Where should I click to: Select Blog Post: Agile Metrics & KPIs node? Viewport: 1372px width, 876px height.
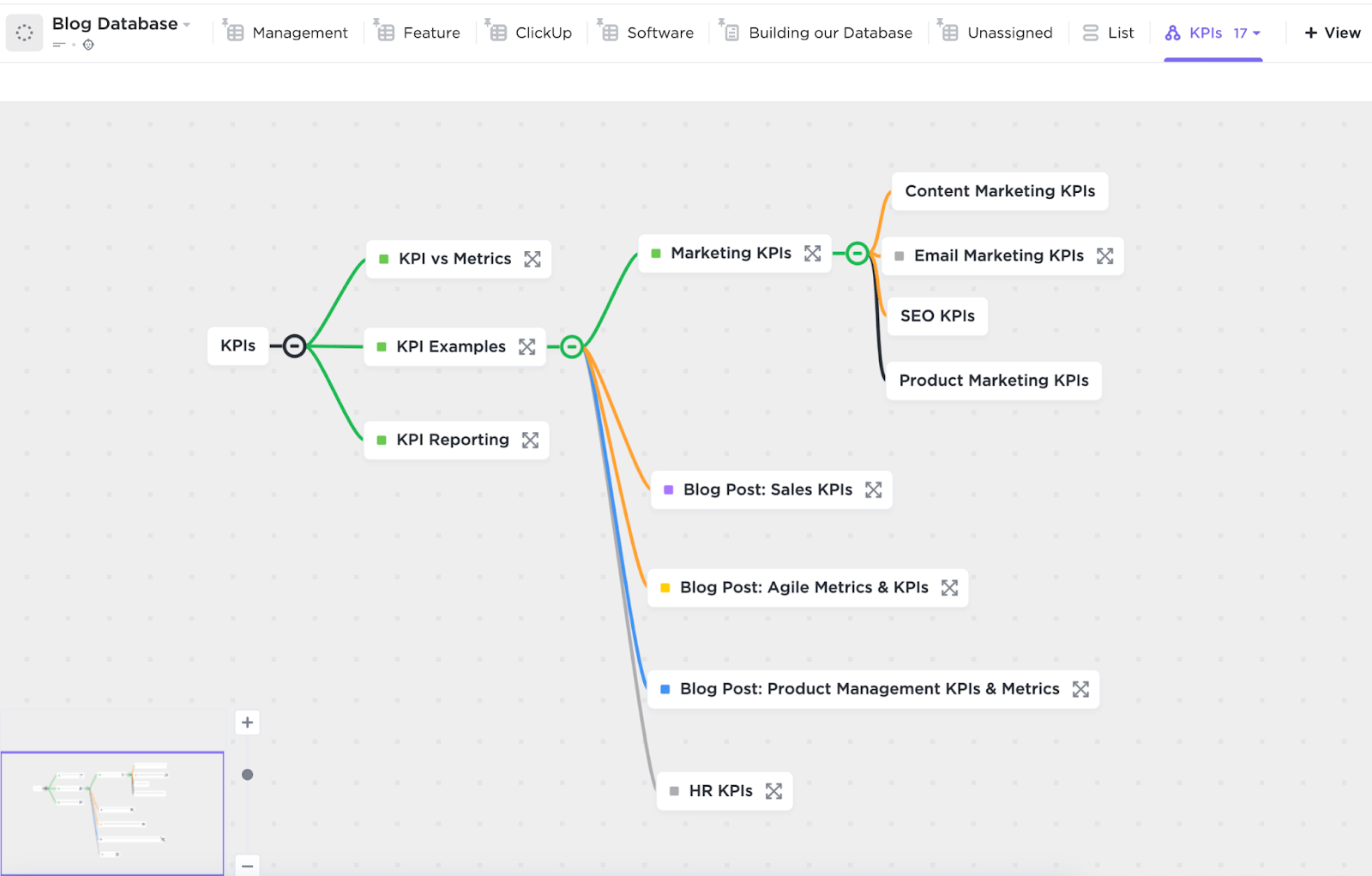(808, 587)
